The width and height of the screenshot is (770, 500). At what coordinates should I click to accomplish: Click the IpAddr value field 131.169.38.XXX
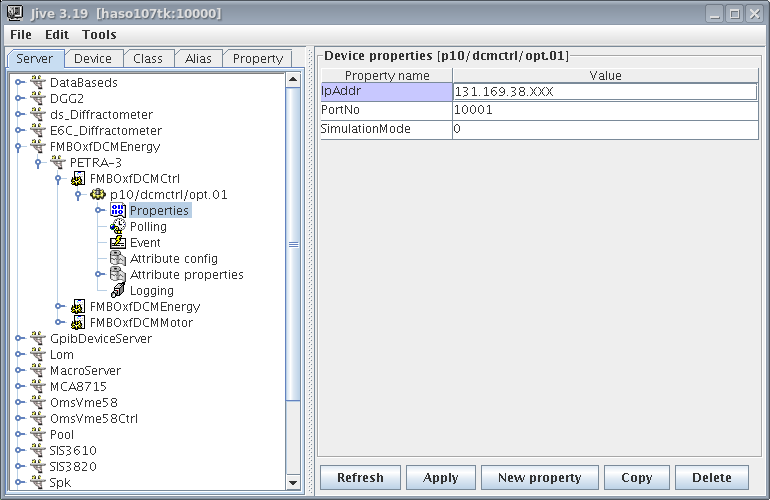tap(605, 92)
